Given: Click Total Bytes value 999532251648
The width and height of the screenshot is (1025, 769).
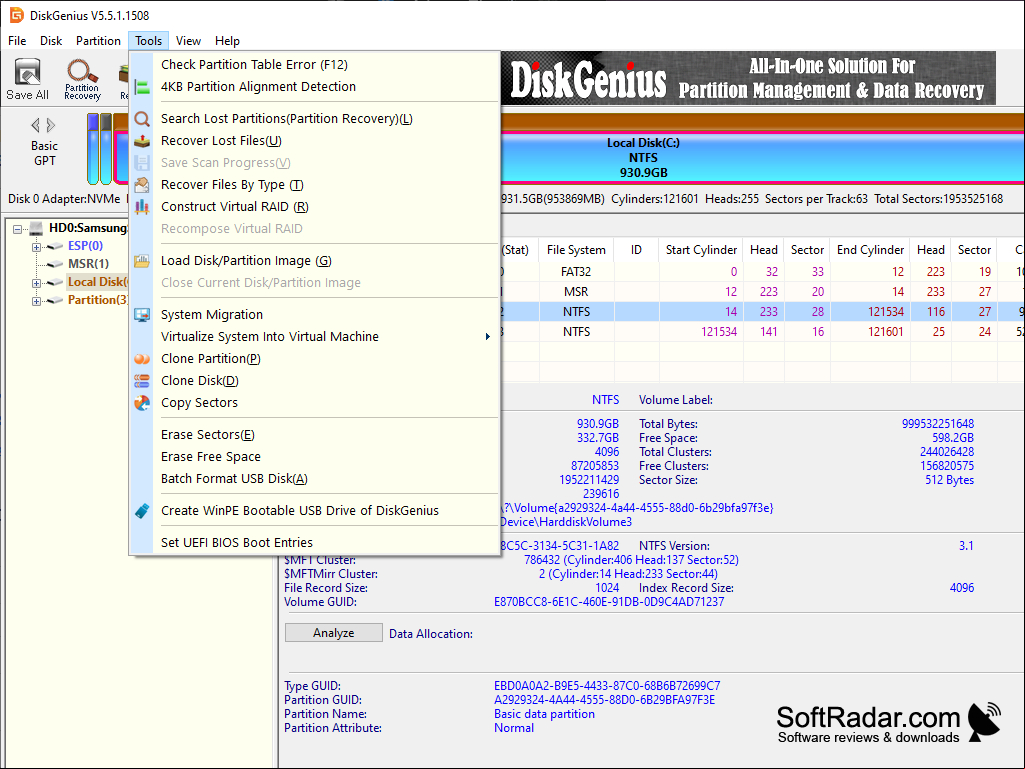Looking at the screenshot, I should point(938,424).
